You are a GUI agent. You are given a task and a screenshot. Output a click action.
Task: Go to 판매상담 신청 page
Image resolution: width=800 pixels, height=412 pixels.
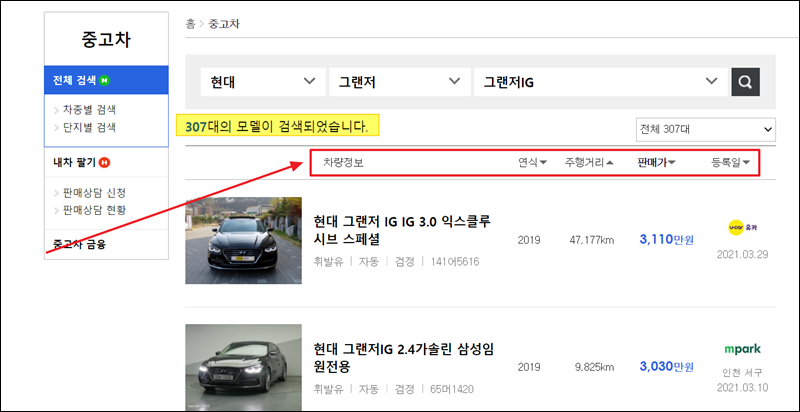94,193
